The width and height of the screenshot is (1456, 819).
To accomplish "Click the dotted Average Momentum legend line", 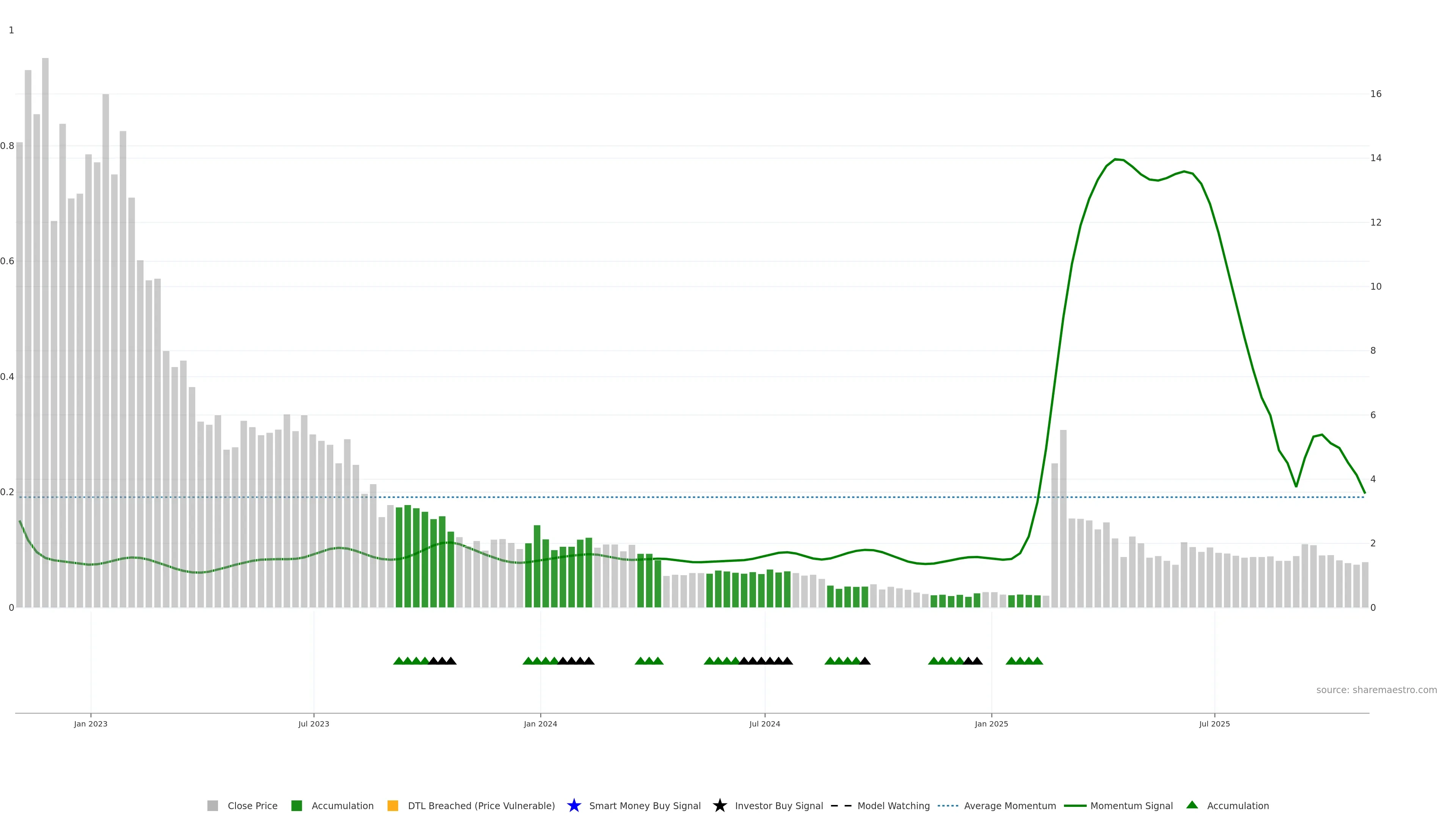I will pyautogui.click(x=948, y=805).
